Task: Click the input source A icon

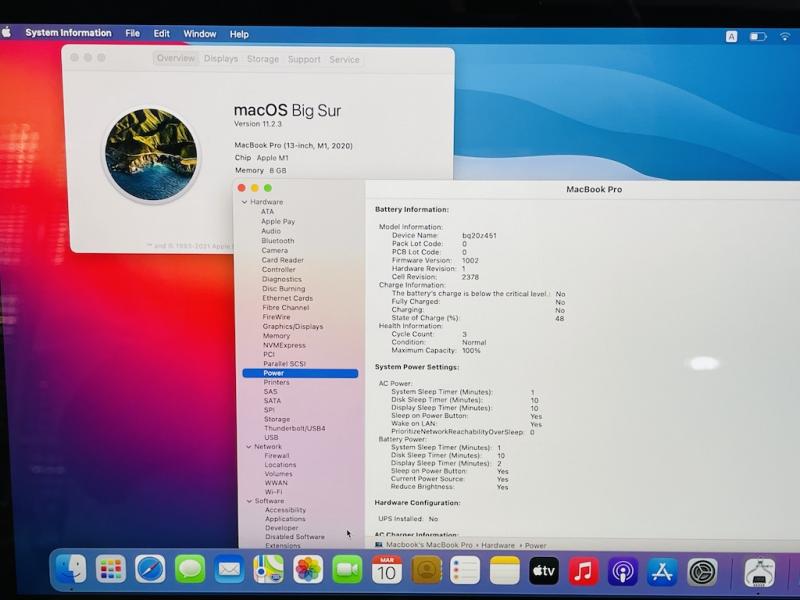Action: [x=732, y=36]
